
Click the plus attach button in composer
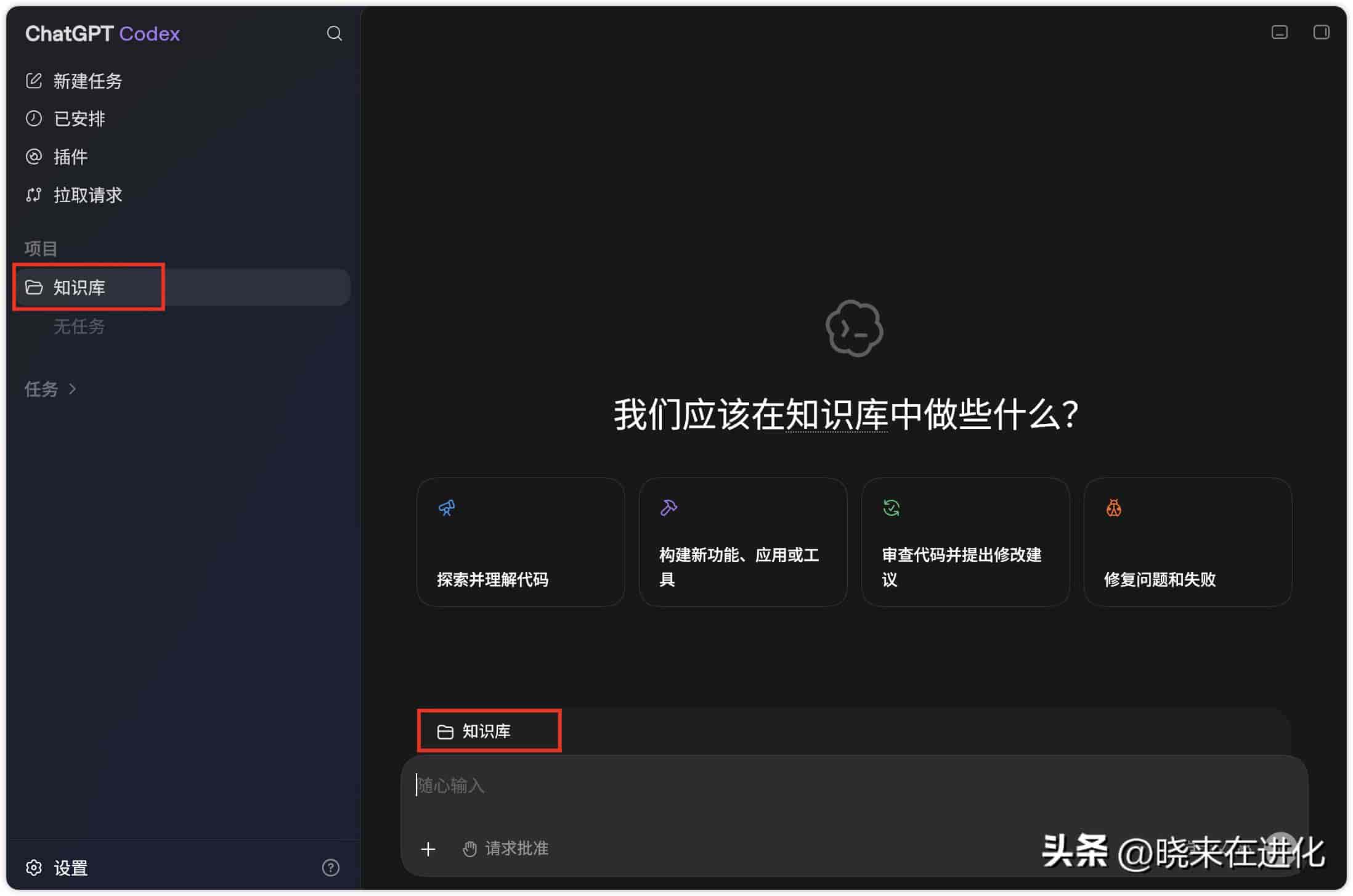click(428, 849)
